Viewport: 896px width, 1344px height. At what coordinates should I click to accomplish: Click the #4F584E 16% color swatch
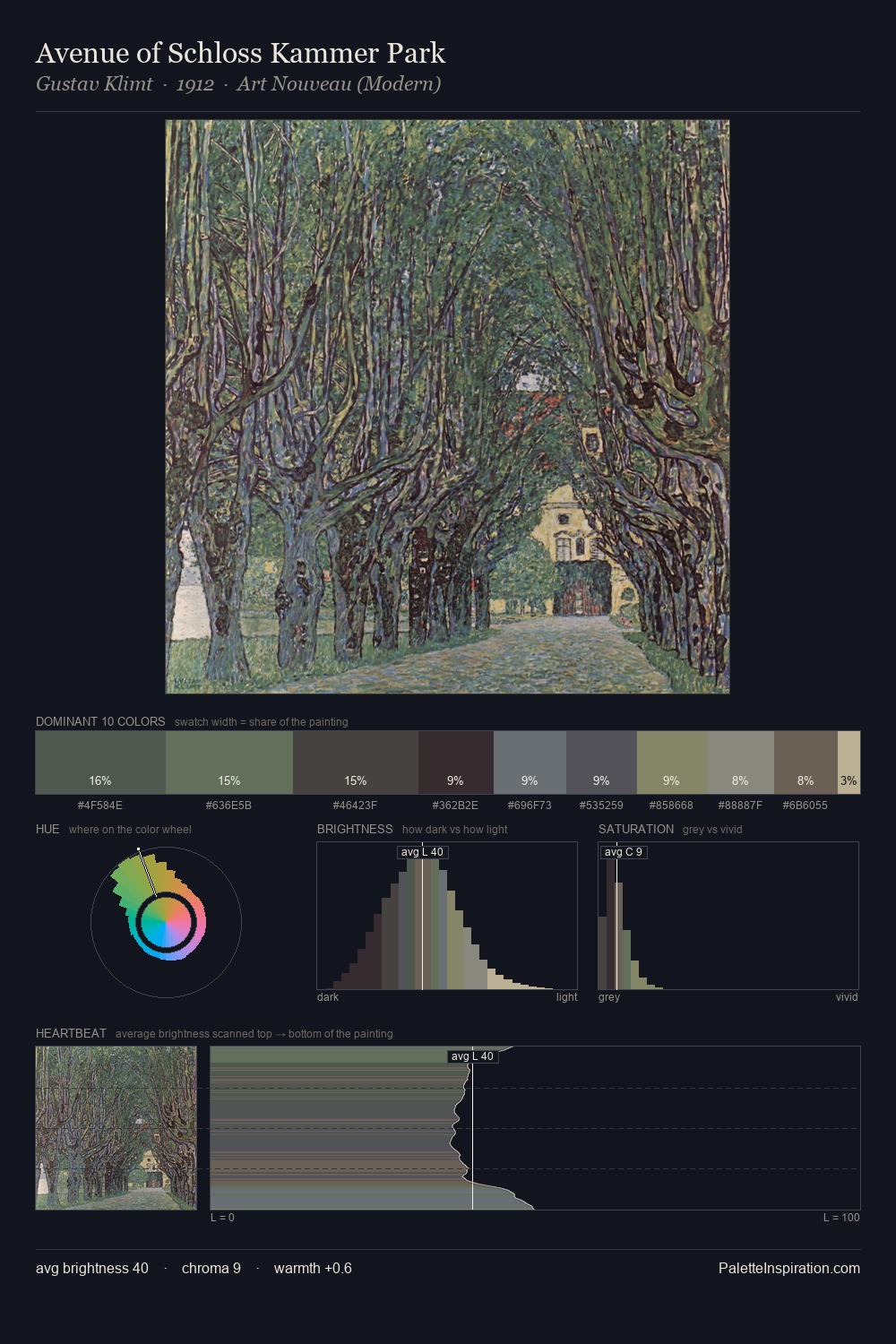click(100, 762)
